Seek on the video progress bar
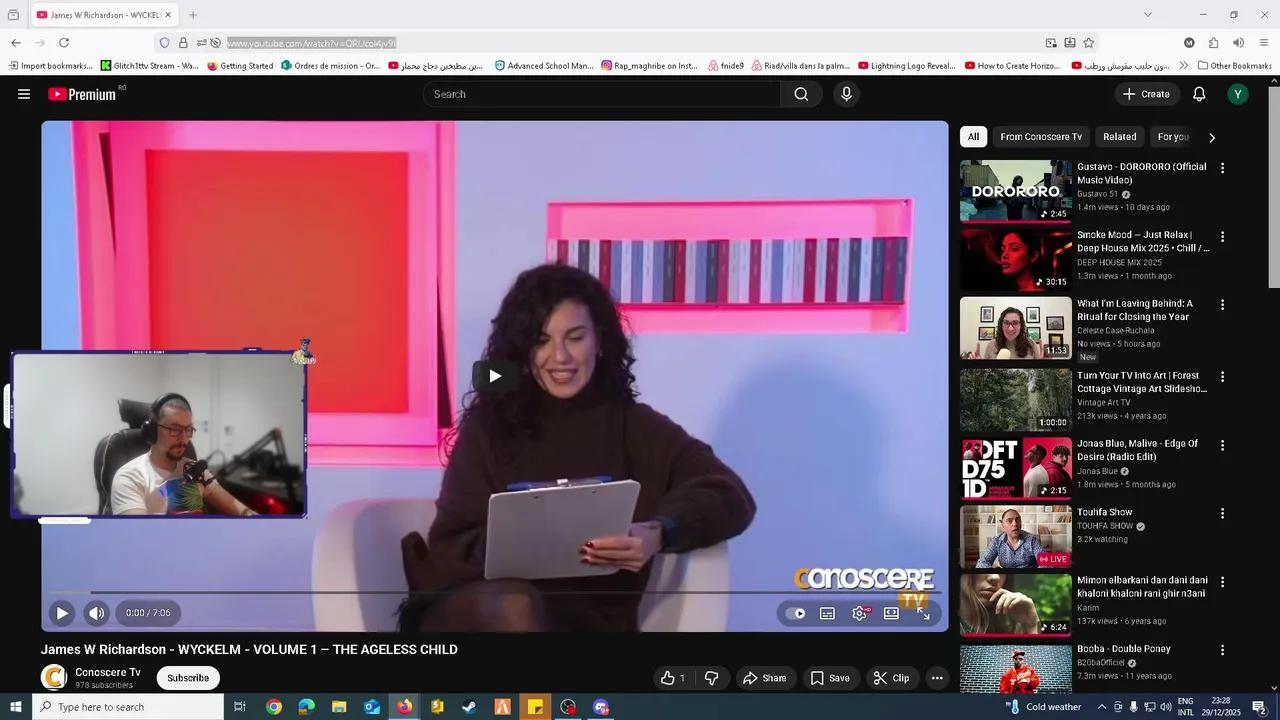Image resolution: width=1280 pixels, height=720 pixels. [494, 592]
